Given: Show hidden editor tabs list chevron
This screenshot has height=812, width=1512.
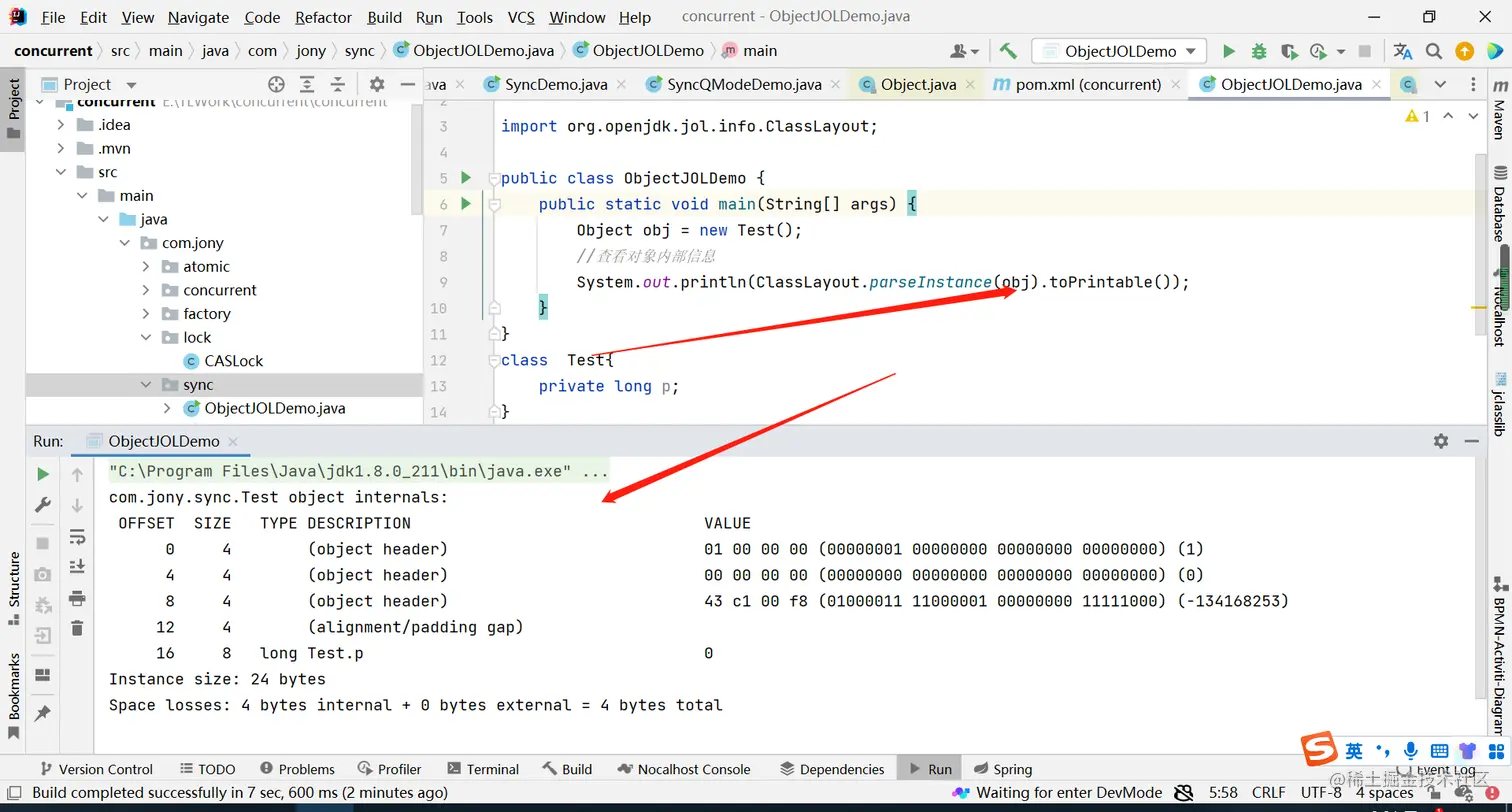Looking at the screenshot, I should pyautogui.click(x=1440, y=85).
